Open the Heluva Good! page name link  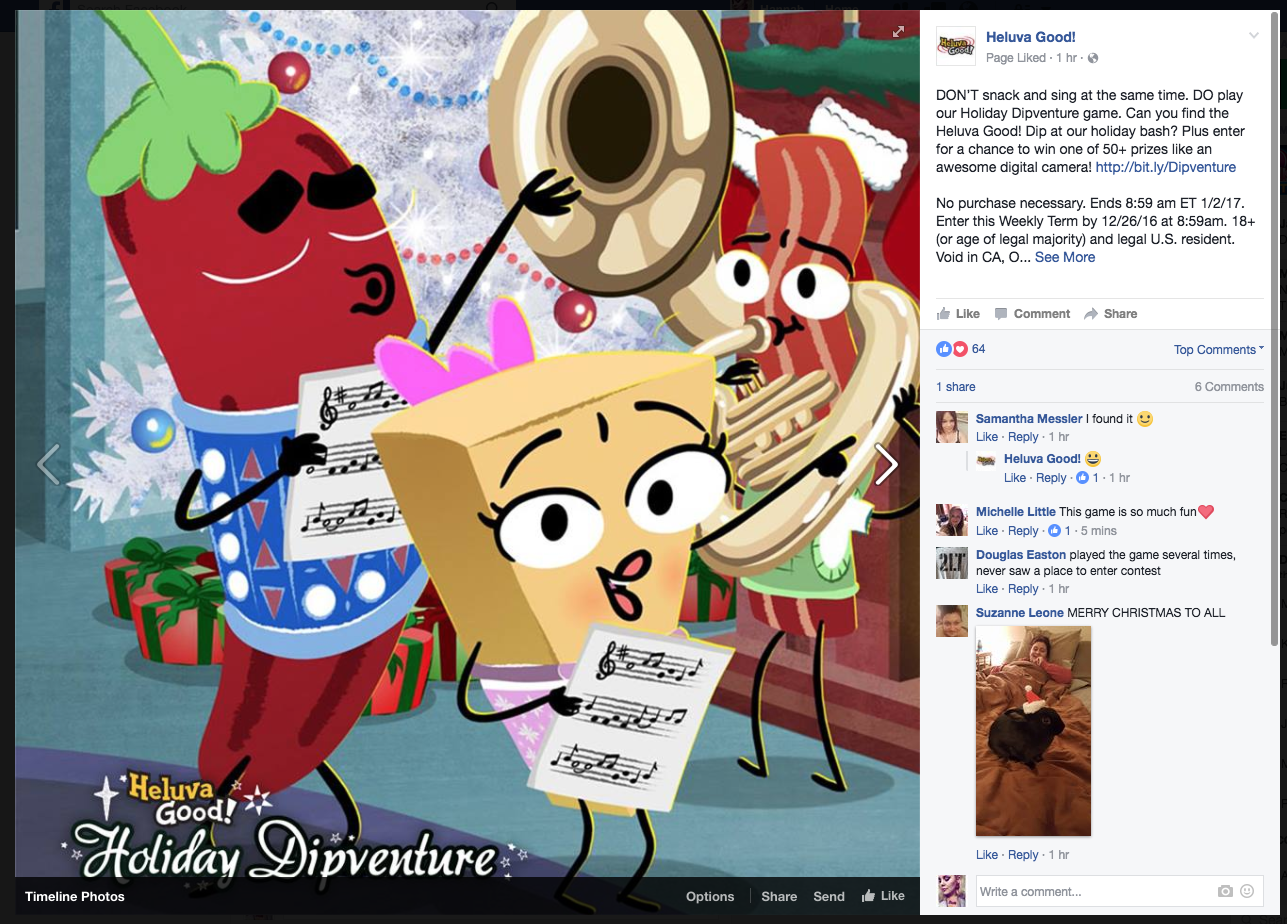pyautogui.click(x=1030, y=37)
